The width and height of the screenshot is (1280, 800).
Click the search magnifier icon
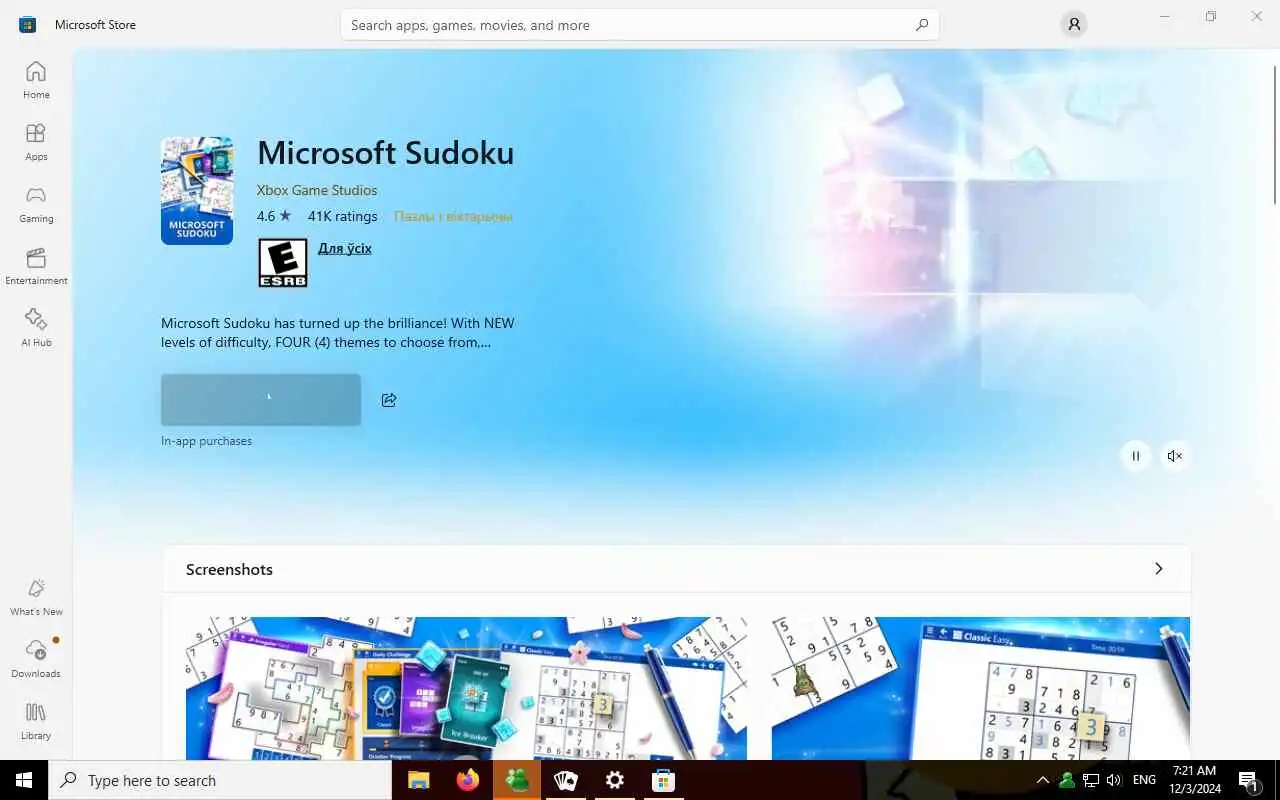pos(921,25)
